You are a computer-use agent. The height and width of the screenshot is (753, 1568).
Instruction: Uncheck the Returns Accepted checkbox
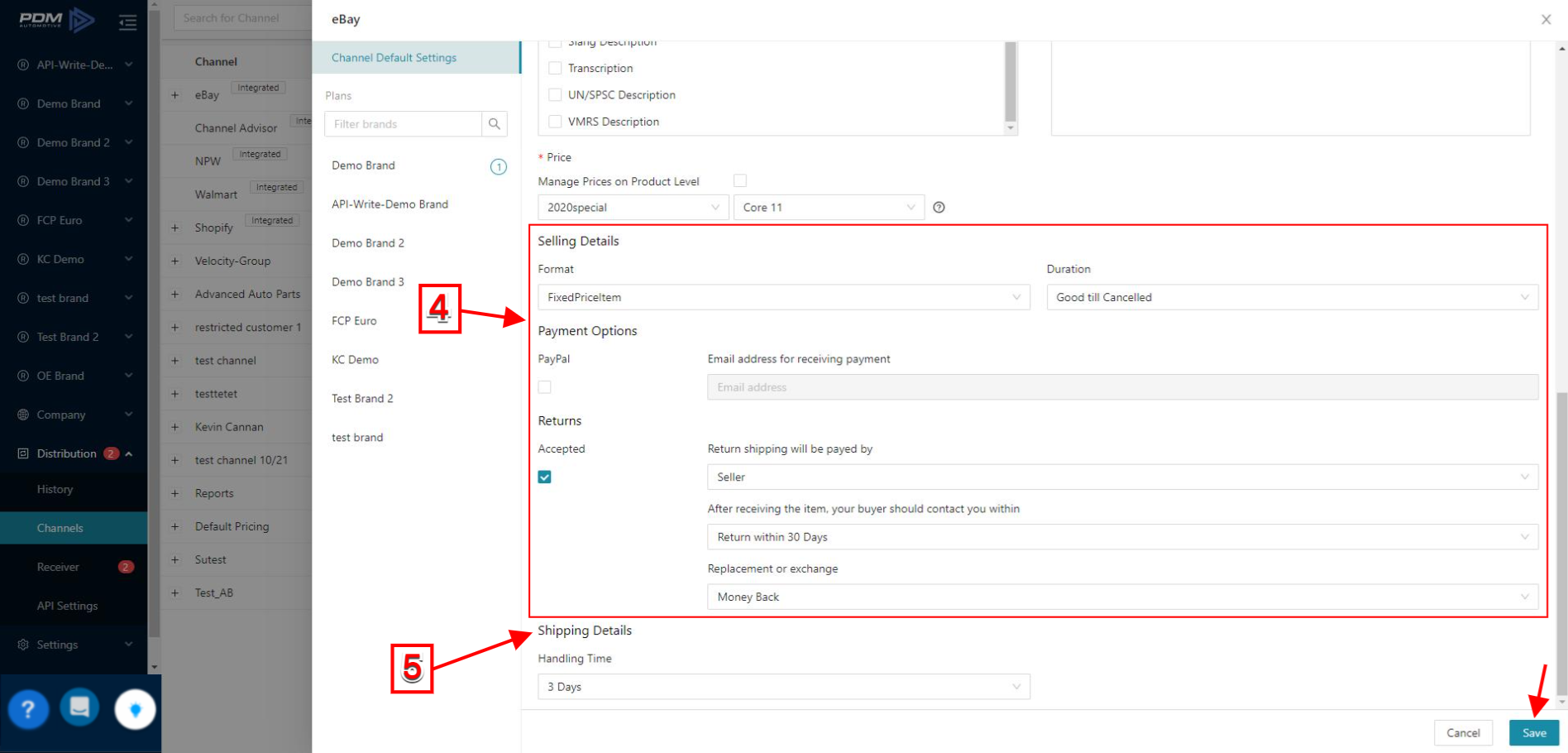(544, 477)
